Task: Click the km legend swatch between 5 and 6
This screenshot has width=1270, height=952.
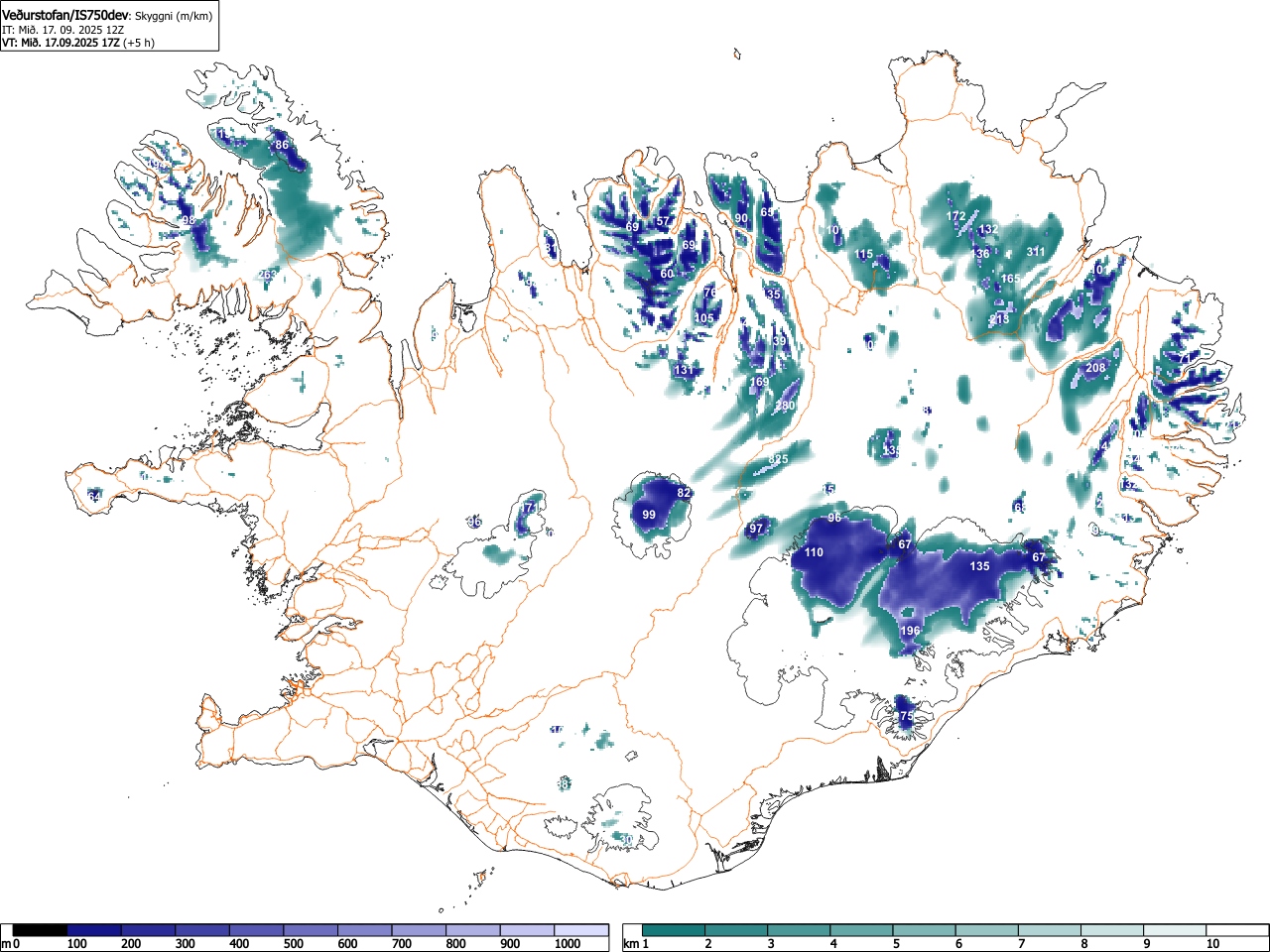Action: click(925, 929)
